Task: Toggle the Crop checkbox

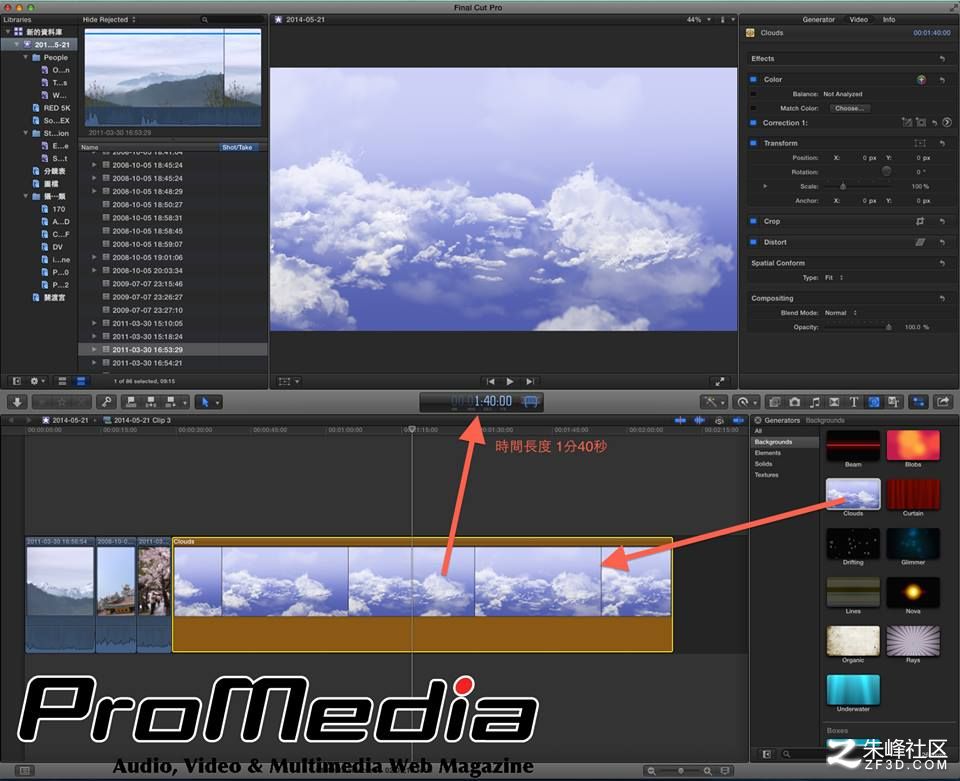Action: pos(754,222)
